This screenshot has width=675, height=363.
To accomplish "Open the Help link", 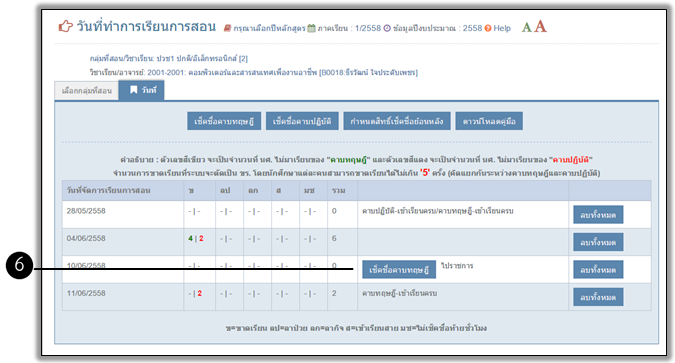I will pyautogui.click(x=502, y=28).
